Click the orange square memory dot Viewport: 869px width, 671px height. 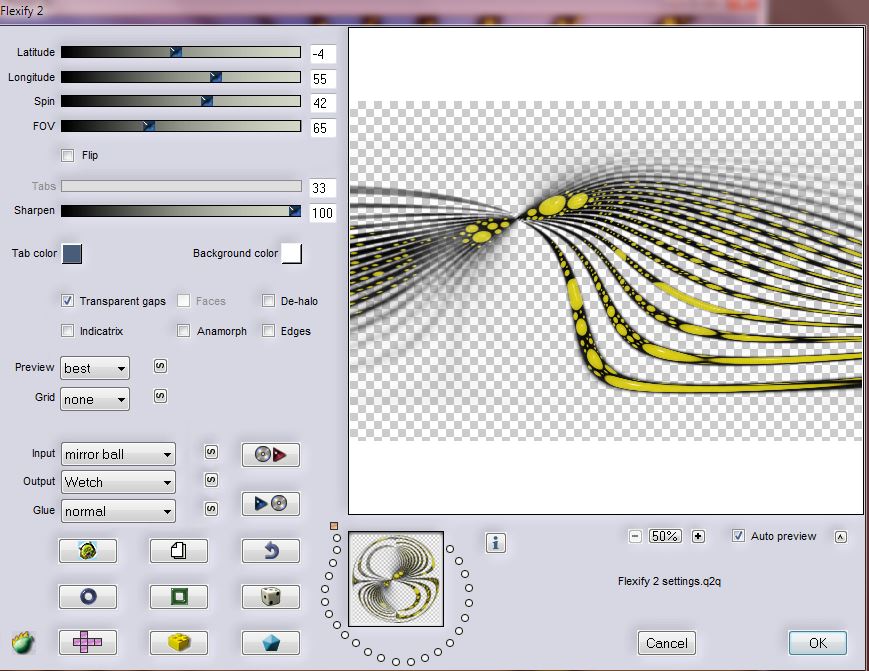click(334, 526)
